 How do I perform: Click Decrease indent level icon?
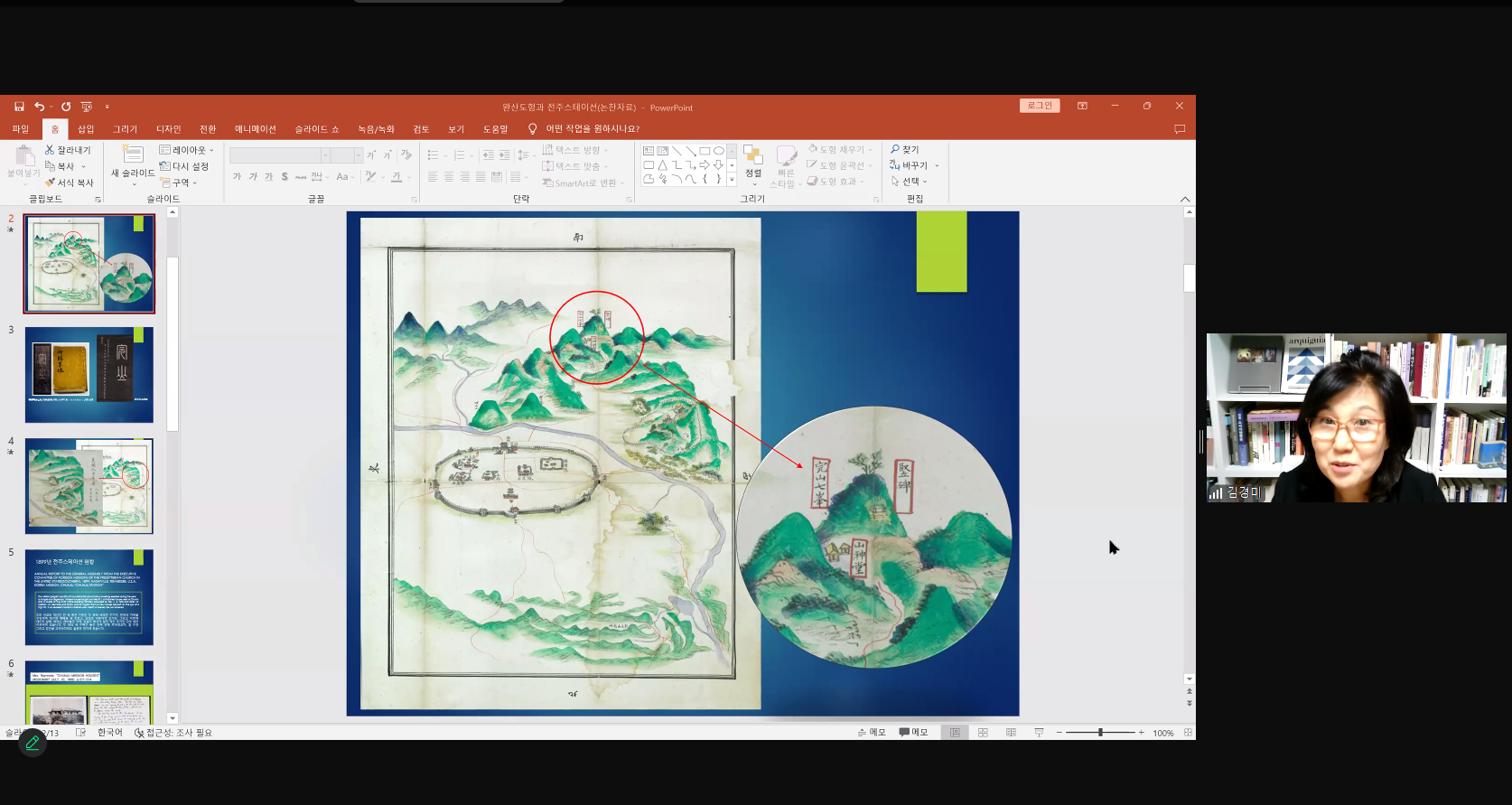coord(488,155)
